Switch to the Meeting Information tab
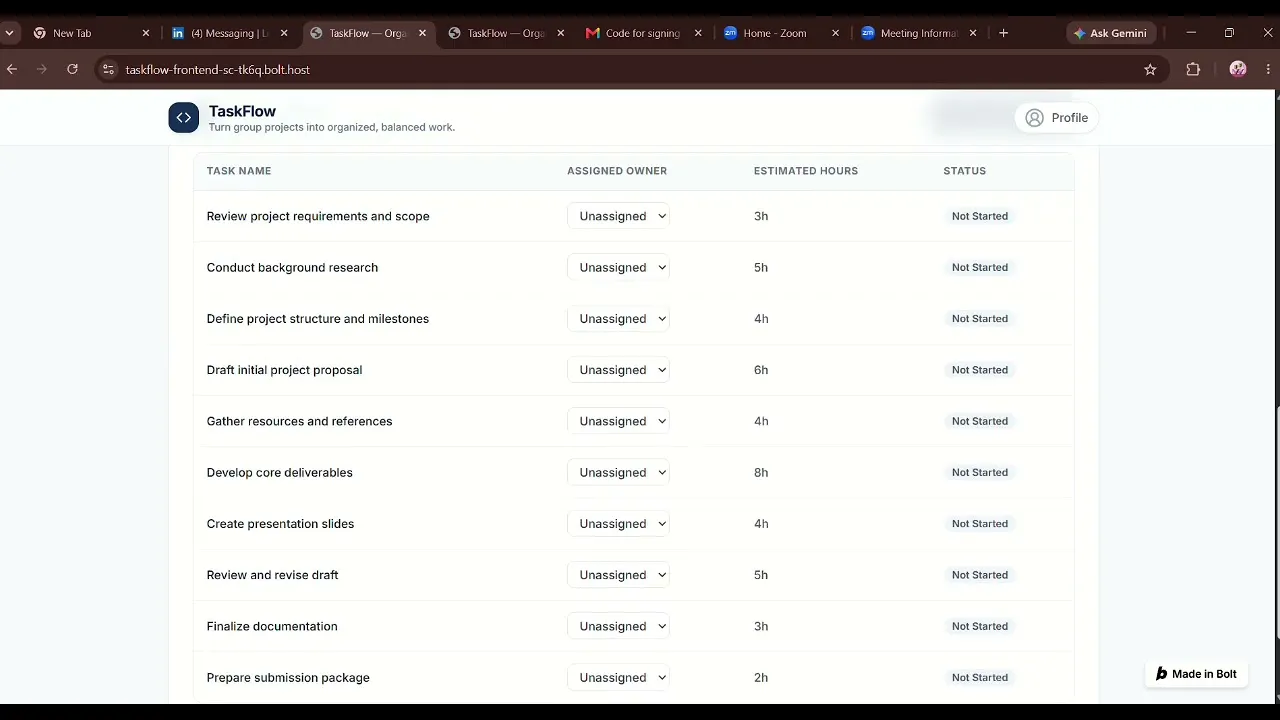The image size is (1280, 720). pyautogui.click(x=918, y=33)
